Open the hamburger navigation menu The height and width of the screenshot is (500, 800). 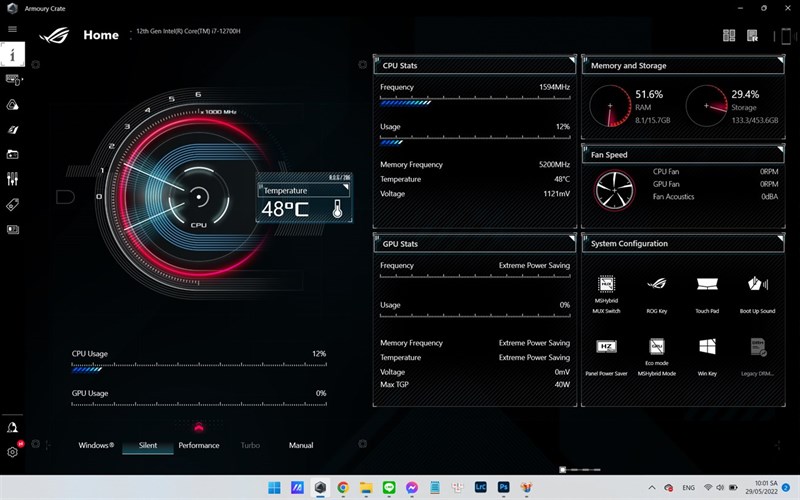click(x=13, y=29)
